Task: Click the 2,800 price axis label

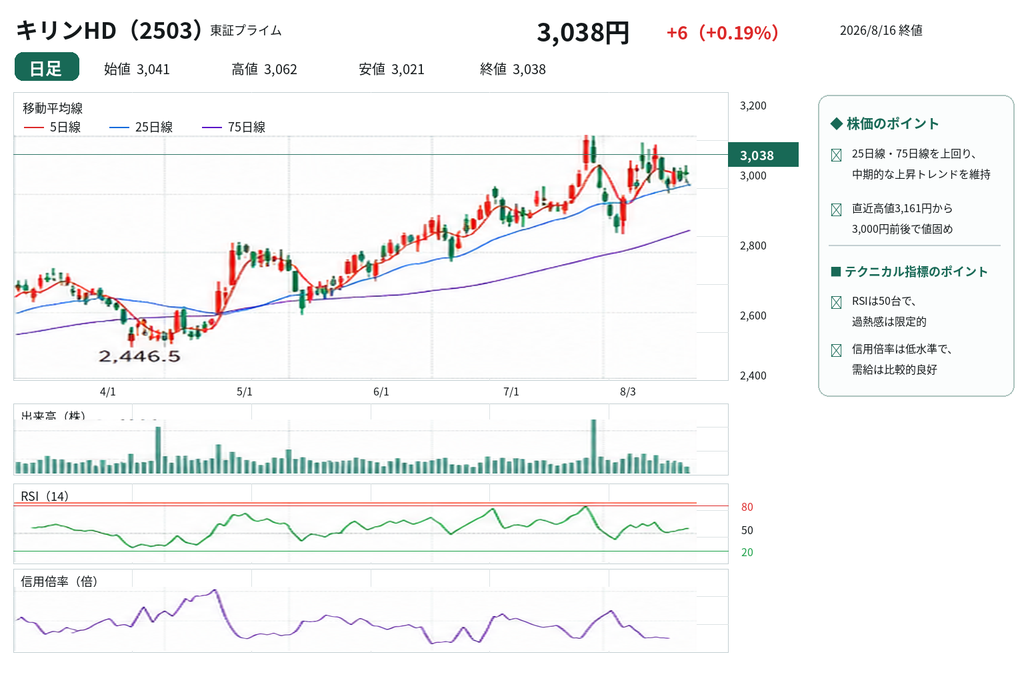Action: [753, 246]
